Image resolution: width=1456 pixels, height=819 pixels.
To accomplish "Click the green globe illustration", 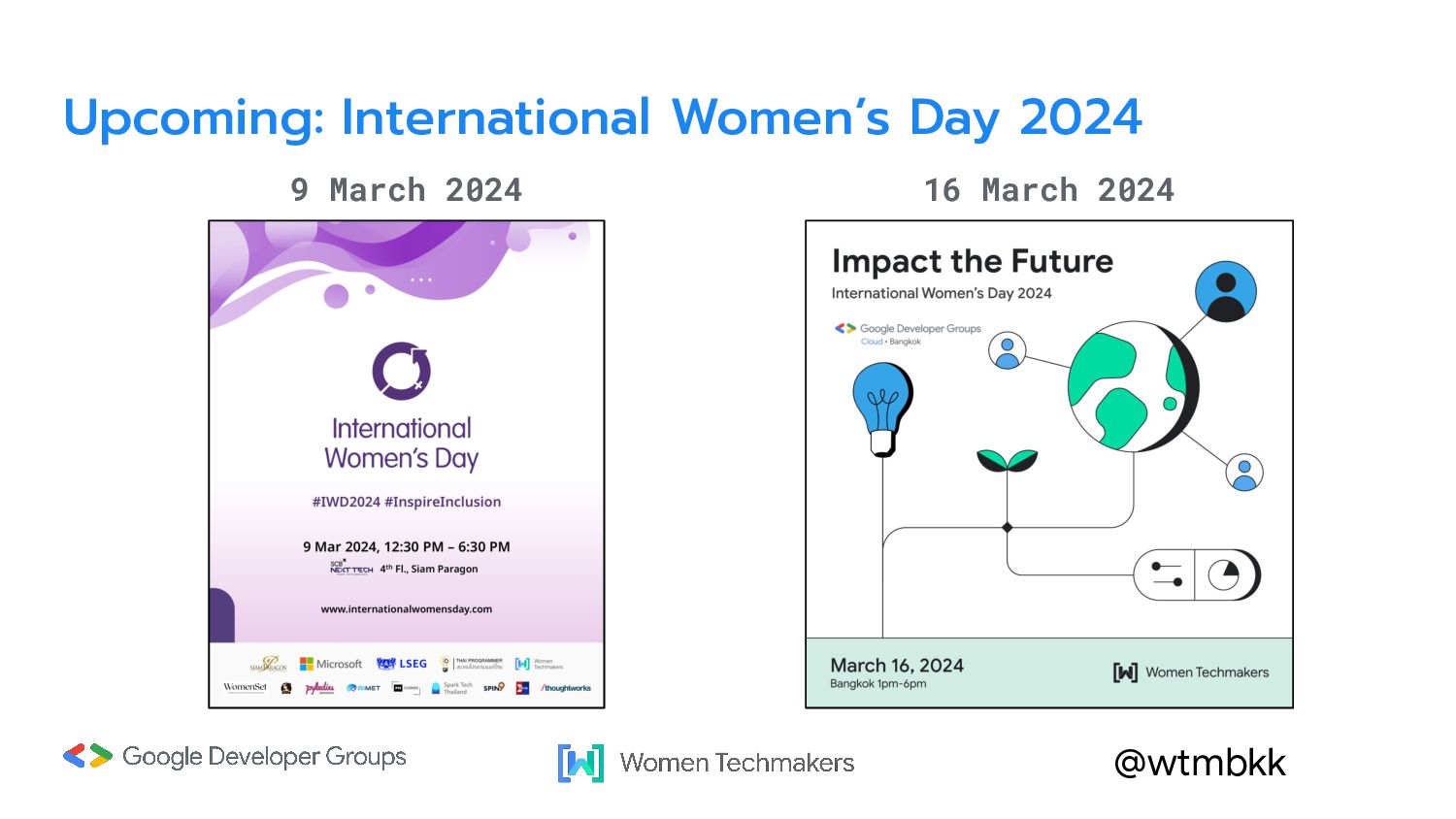I will 1133,386.
